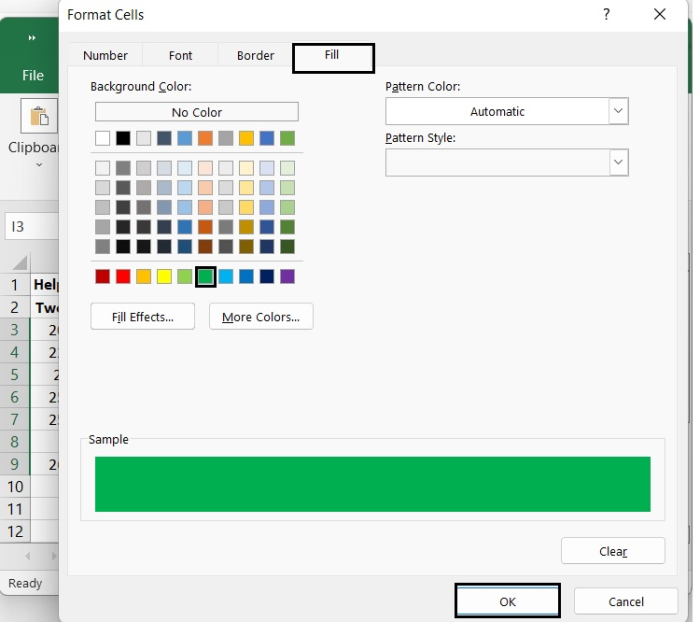
Task: Click the Name Box showing I3
Action: click(30, 227)
